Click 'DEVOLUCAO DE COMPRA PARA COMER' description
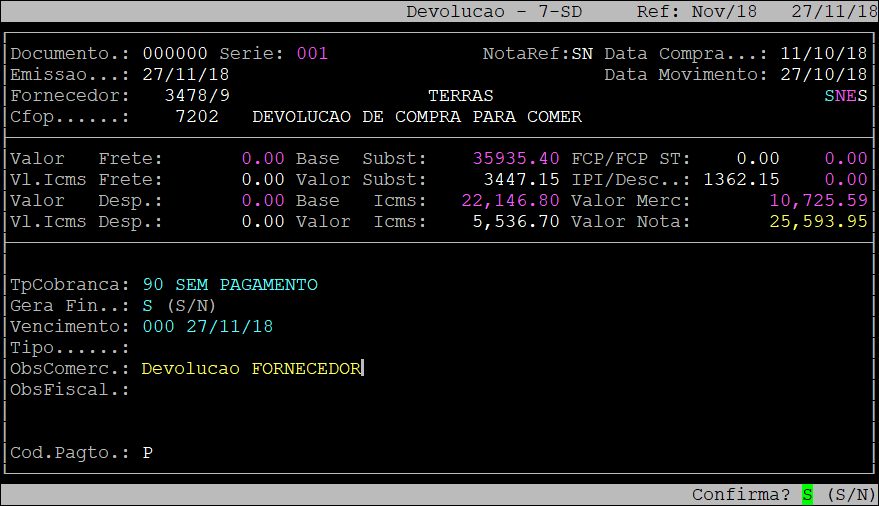The image size is (879, 506). (417, 117)
